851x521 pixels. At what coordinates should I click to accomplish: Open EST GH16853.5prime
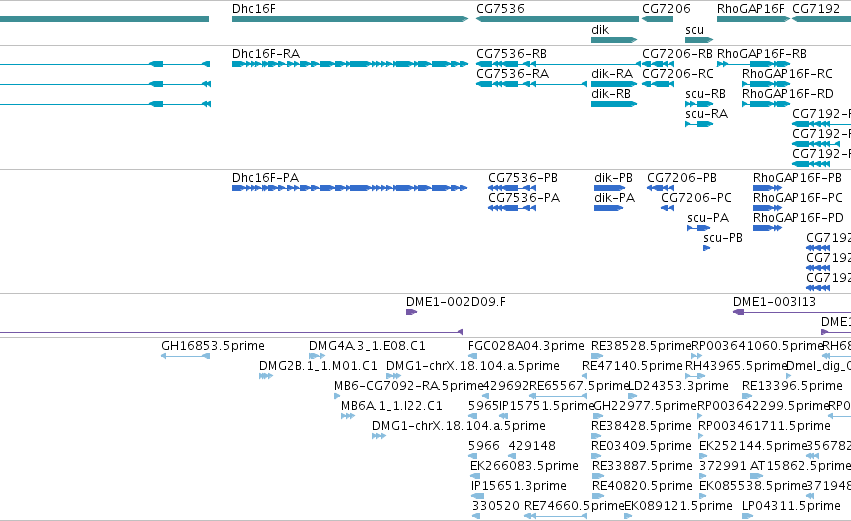point(186,356)
